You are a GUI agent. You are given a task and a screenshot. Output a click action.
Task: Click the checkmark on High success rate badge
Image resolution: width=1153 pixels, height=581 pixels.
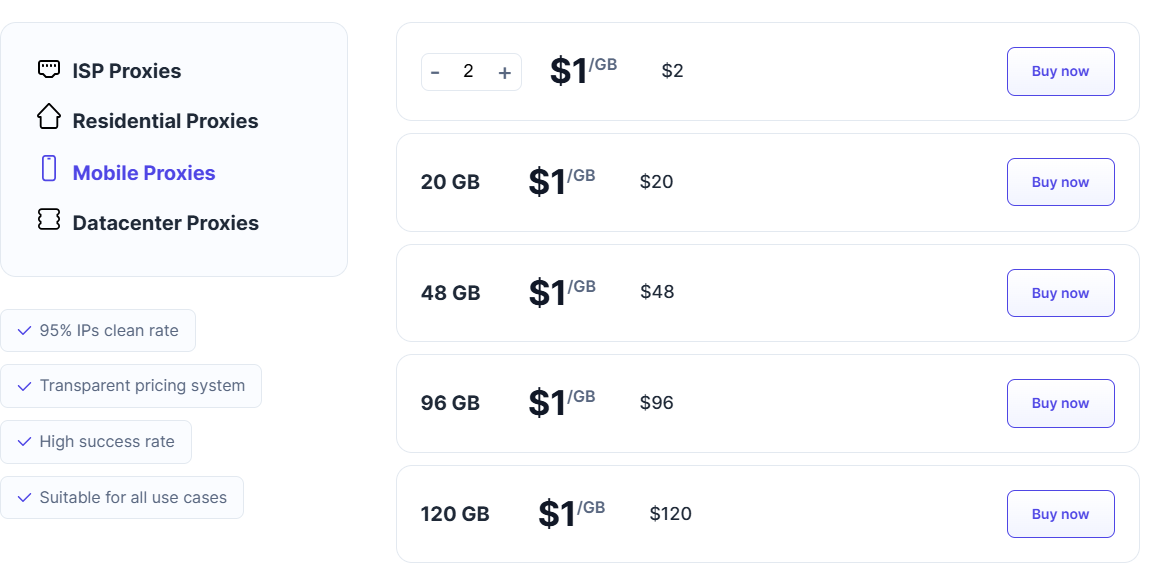tap(25, 441)
